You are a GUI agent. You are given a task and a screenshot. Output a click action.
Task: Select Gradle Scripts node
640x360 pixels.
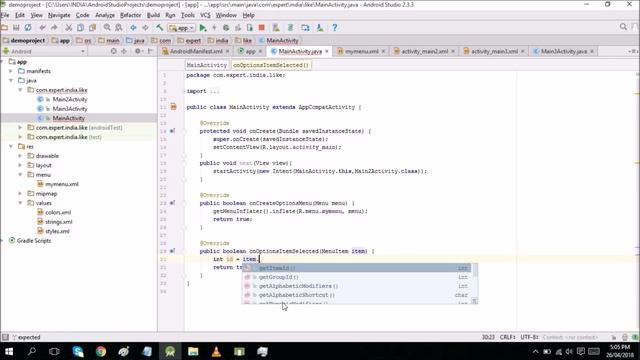[34, 240]
